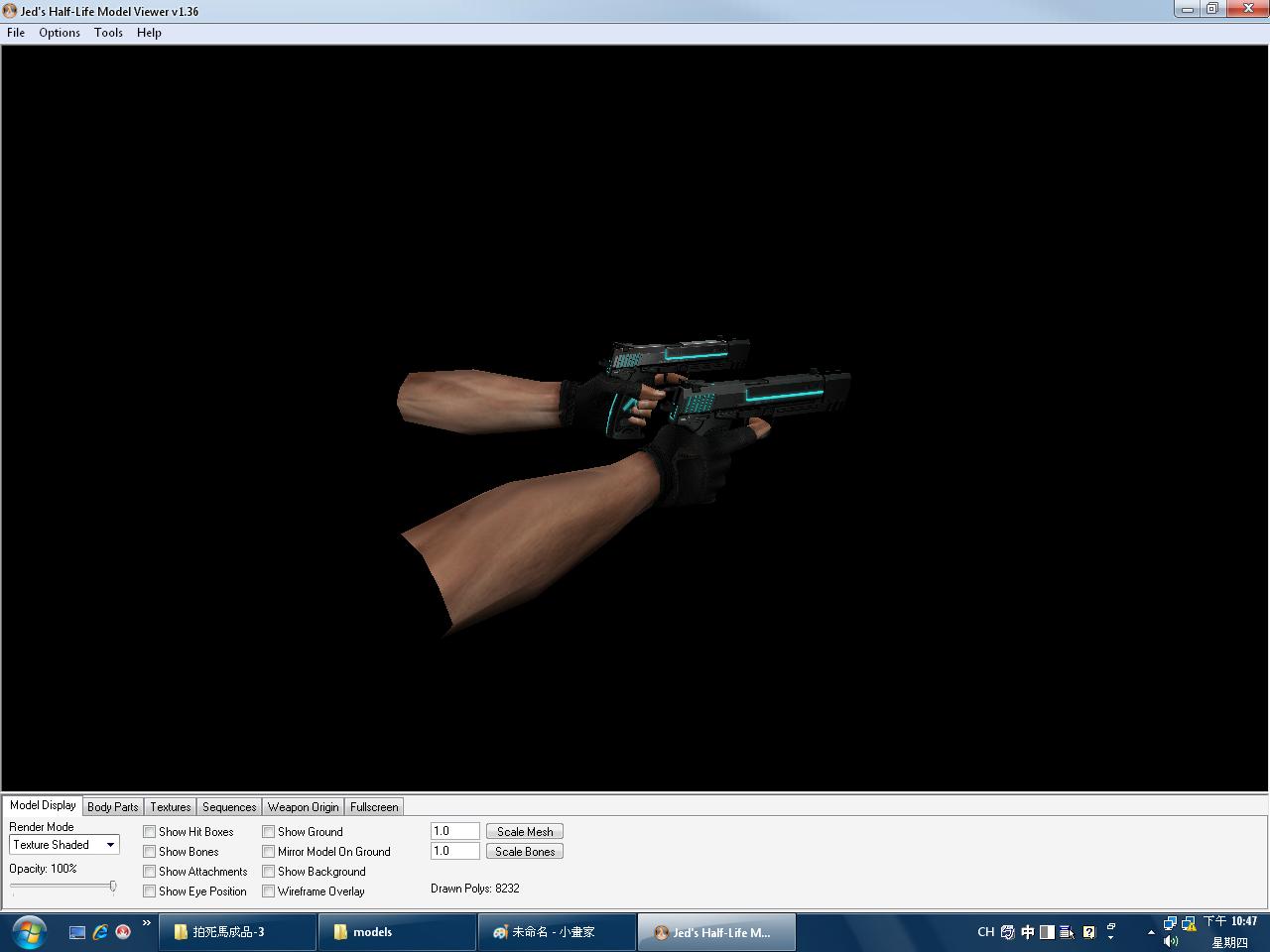Click Show Desktop quick launch icon
Screen dimensions: 1270x952
[x=77, y=932]
